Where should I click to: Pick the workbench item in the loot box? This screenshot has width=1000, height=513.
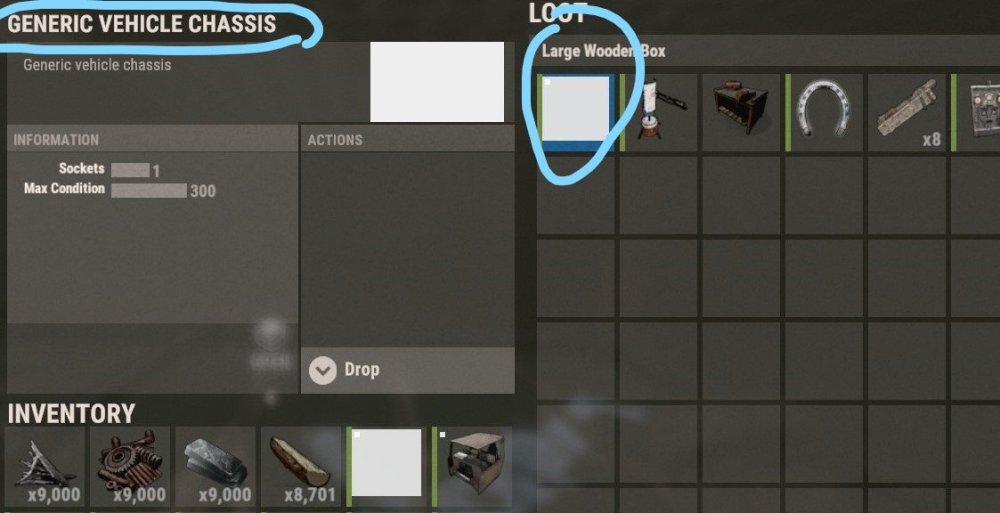(741, 112)
